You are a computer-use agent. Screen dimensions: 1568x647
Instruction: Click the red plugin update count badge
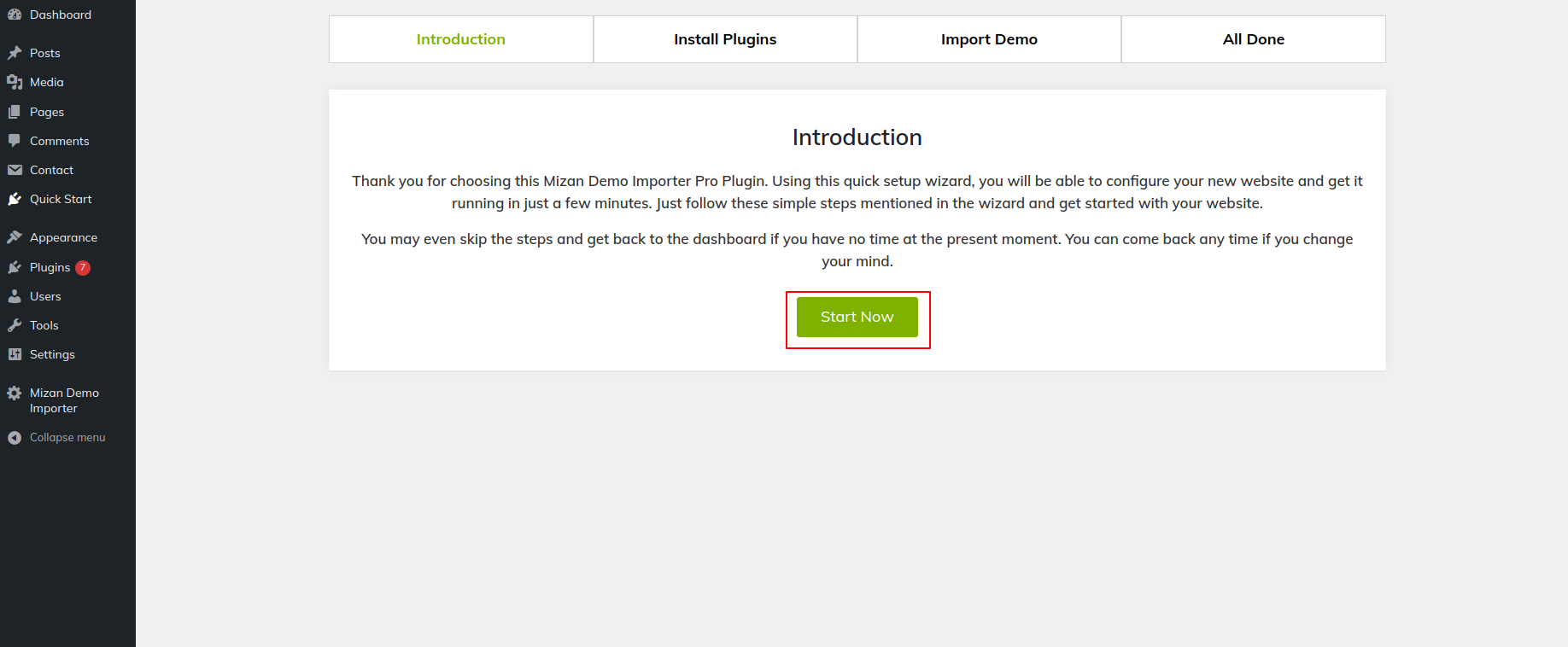point(83,267)
